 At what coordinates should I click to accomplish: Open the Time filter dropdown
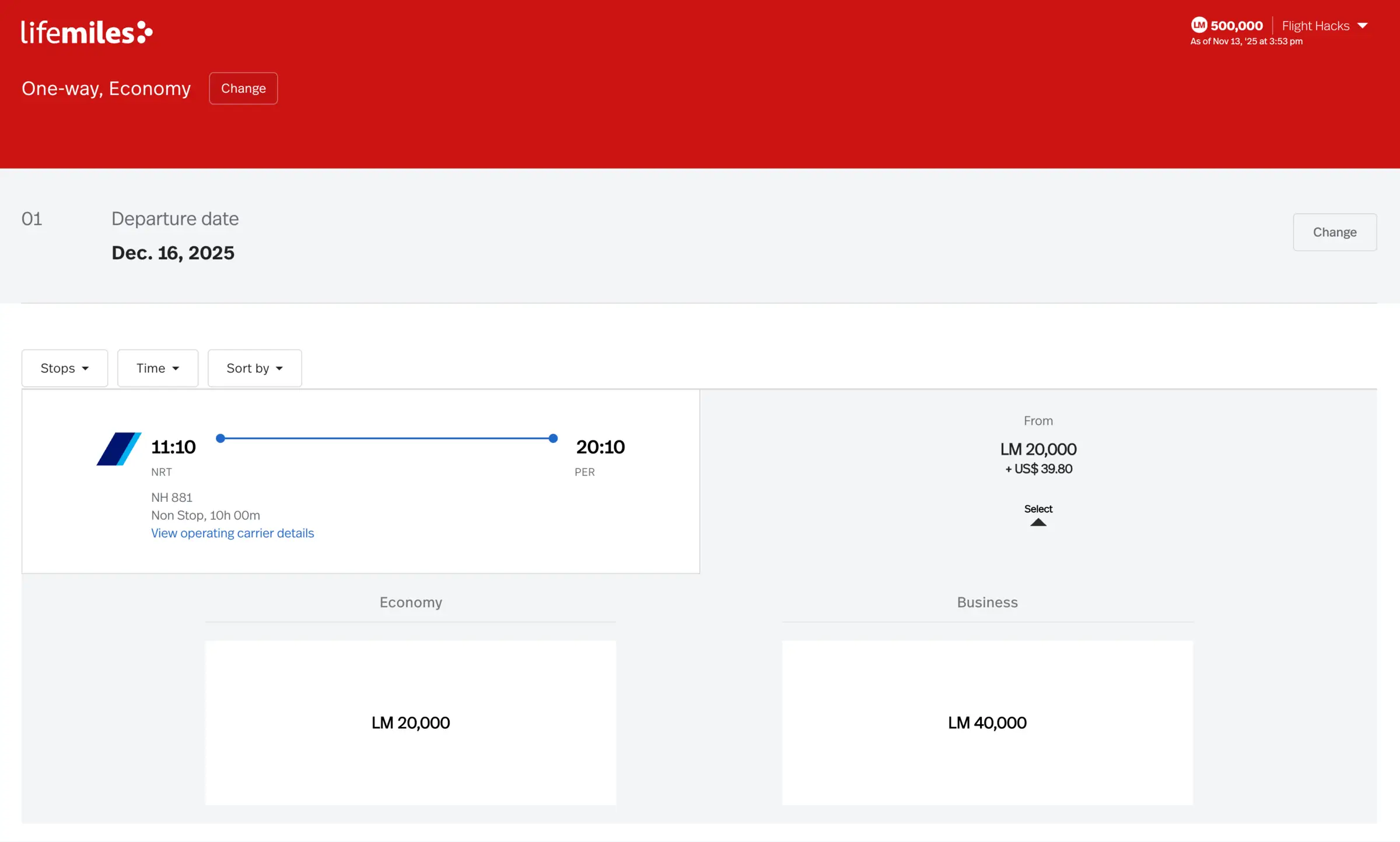pos(157,368)
